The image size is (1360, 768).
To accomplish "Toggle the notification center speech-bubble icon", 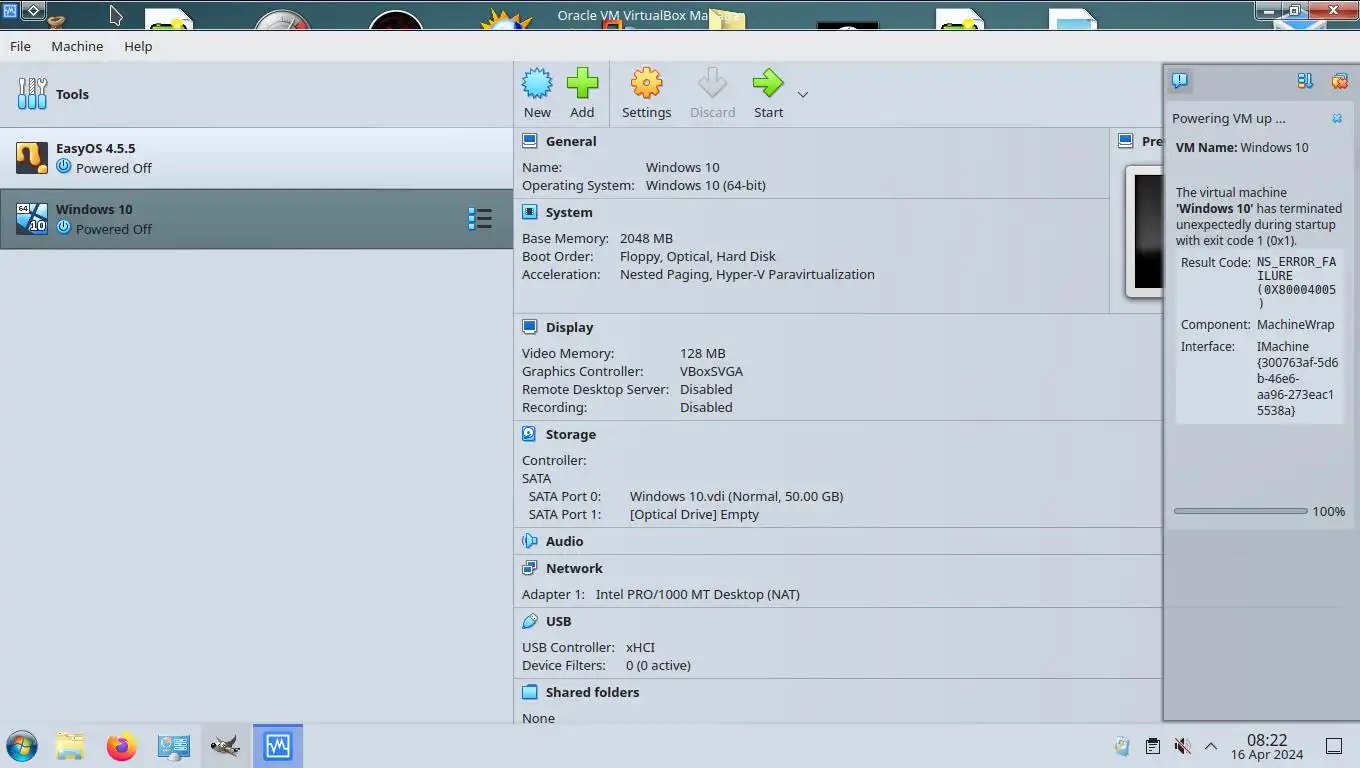I will 1180,80.
